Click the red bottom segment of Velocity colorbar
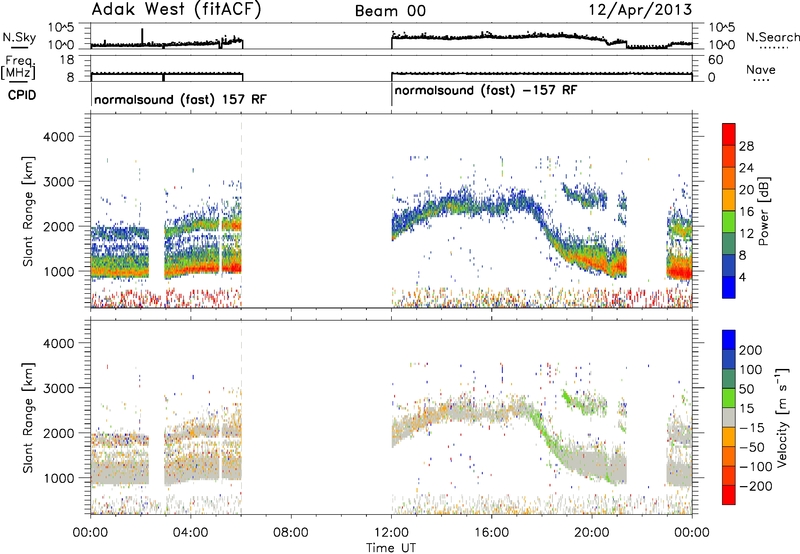The width and height of the screenshot is (800, 554). pyautogui.click(x=729, y=495)
